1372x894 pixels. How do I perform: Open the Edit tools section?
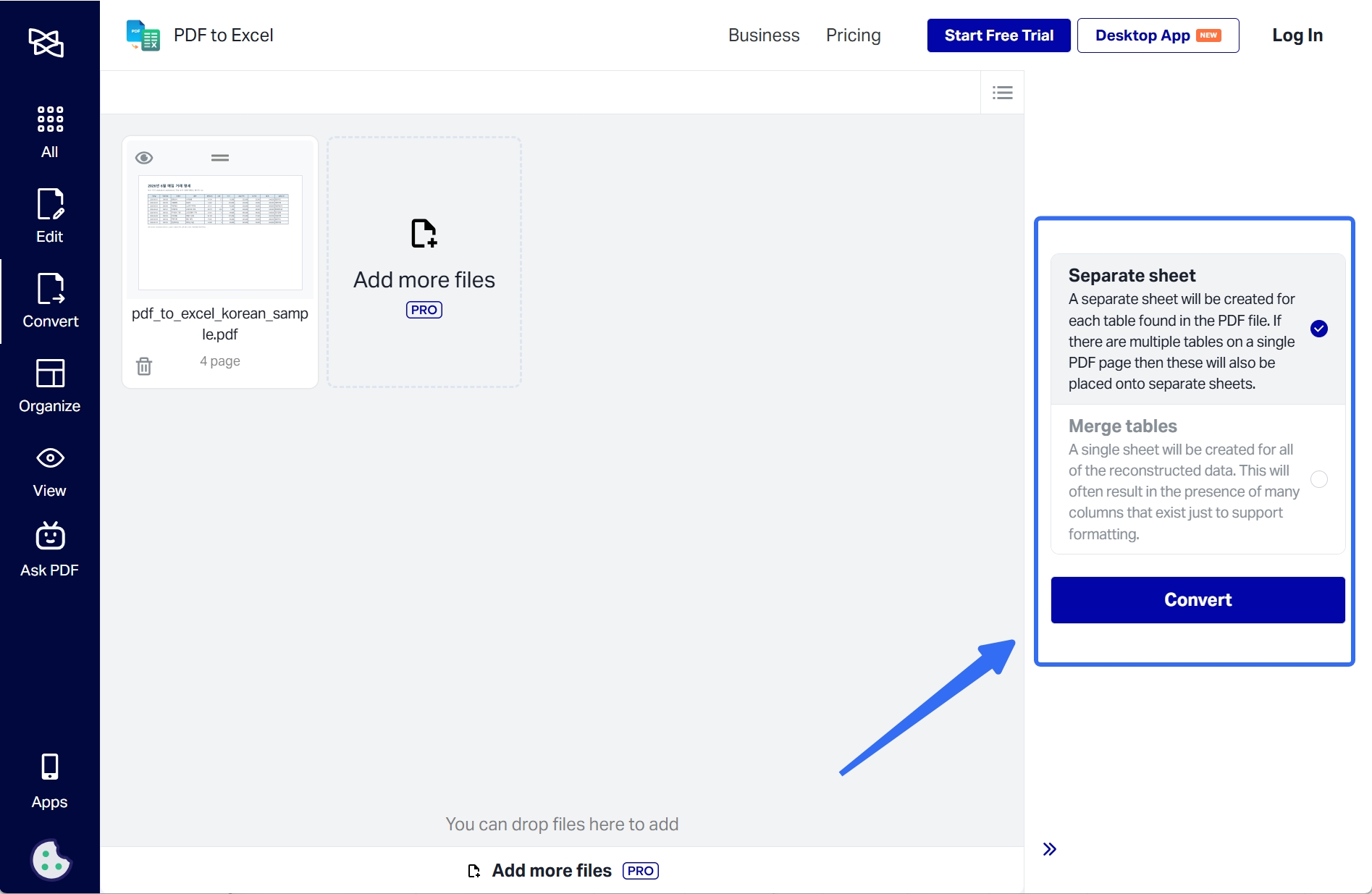(x=49, y=216)
